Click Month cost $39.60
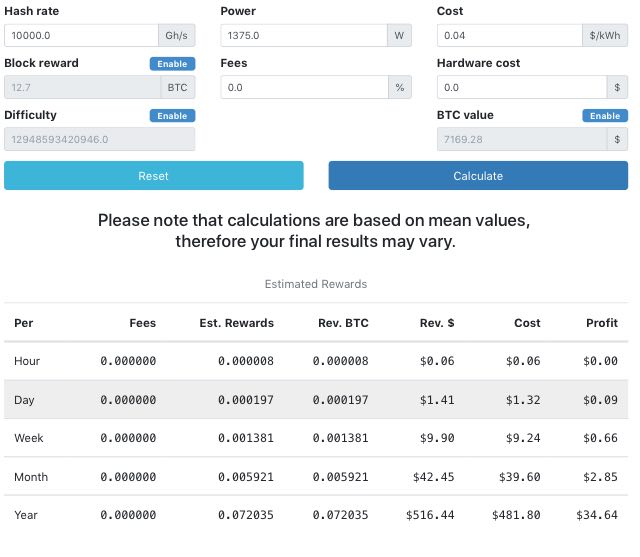 (520, 477)
